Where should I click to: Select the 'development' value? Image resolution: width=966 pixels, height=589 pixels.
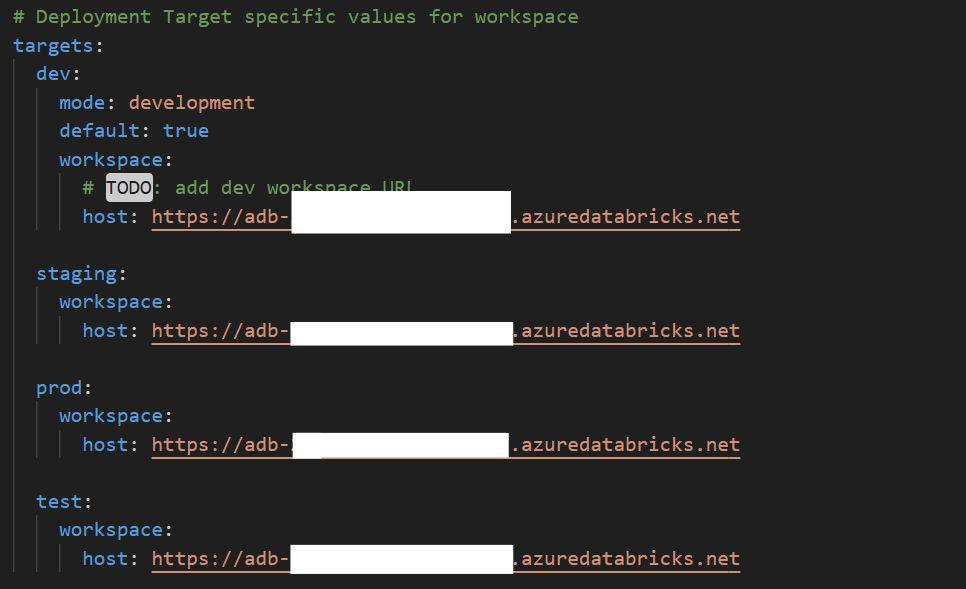pyautogui.click(x=192, y=102)
